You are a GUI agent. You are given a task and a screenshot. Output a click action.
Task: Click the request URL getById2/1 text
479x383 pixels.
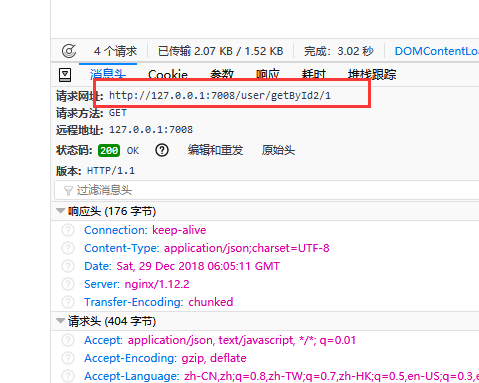(220, 96)
